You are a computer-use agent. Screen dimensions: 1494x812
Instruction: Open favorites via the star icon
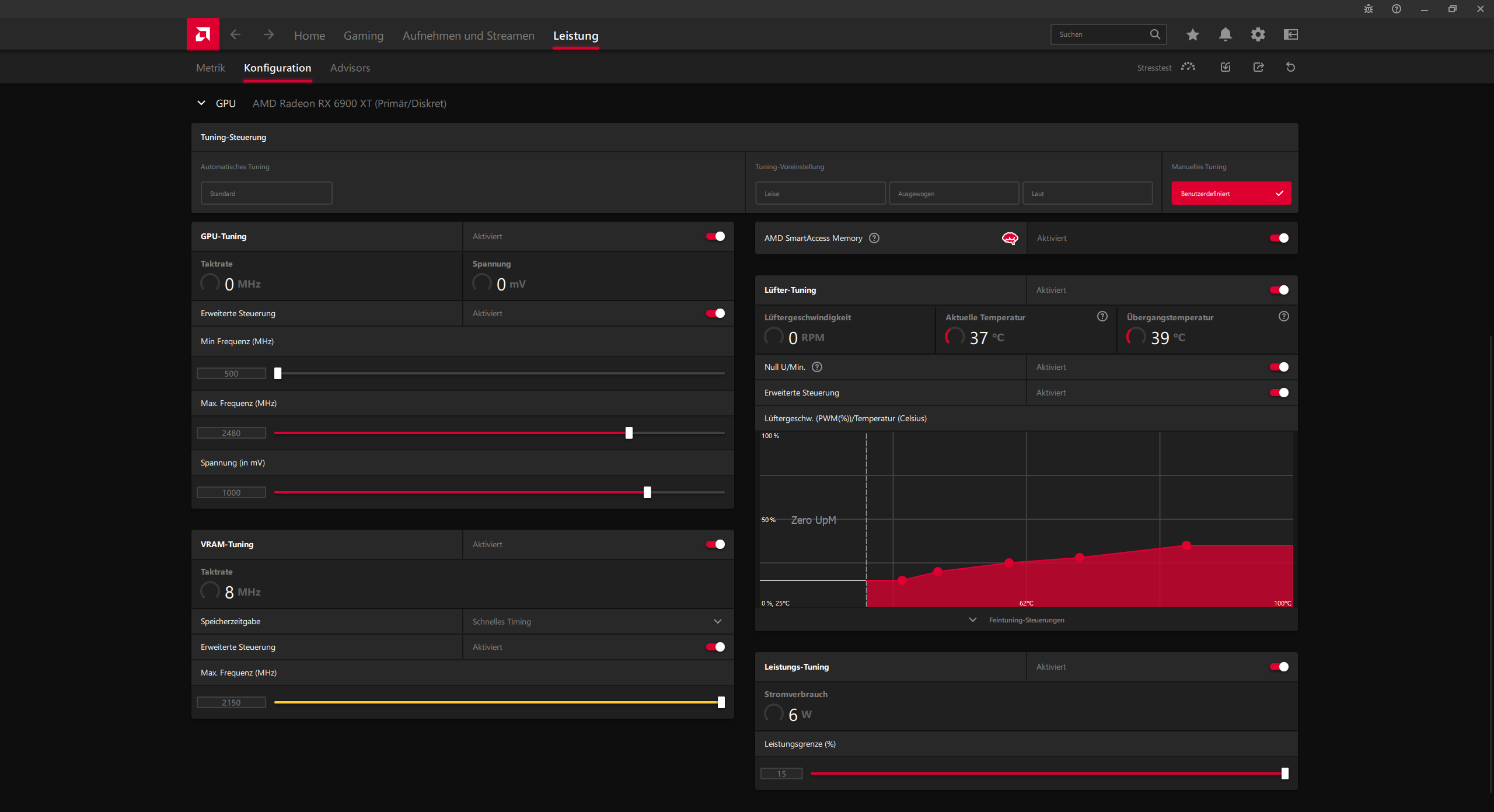coord(1192,34)
